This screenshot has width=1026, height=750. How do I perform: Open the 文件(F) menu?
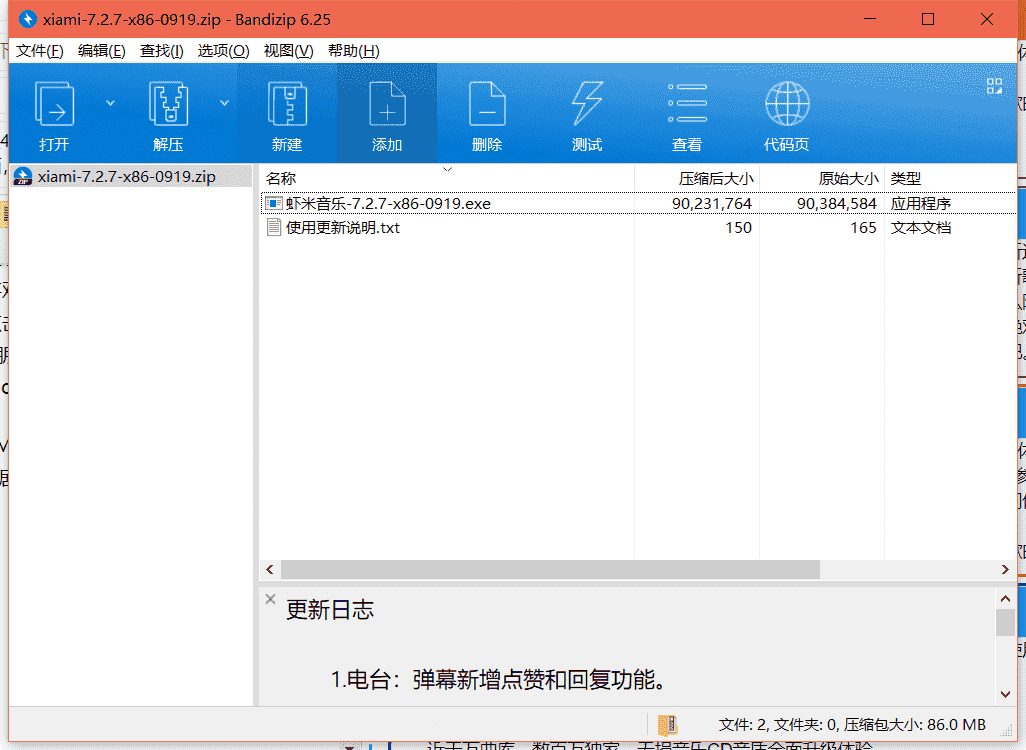39,51
